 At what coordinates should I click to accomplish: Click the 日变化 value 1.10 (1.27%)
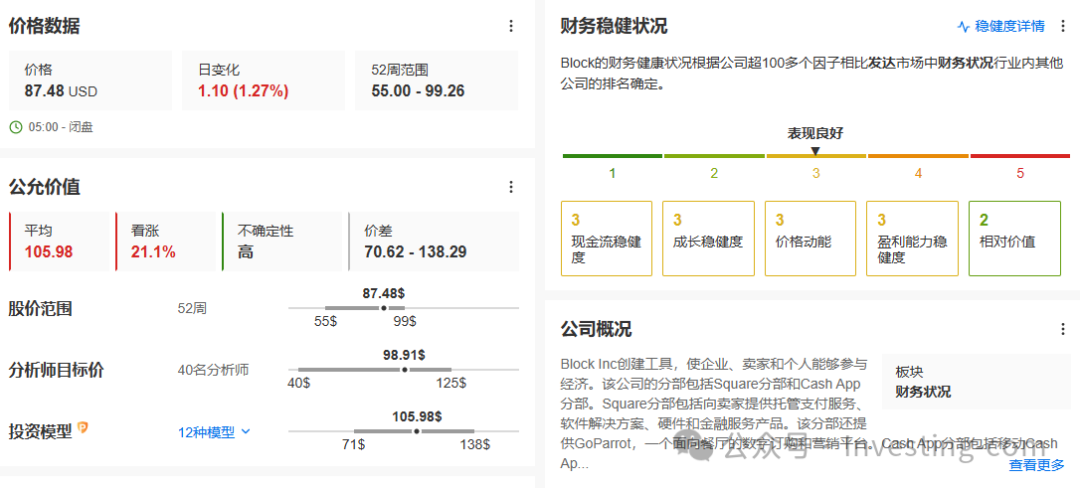click(243, 91)
